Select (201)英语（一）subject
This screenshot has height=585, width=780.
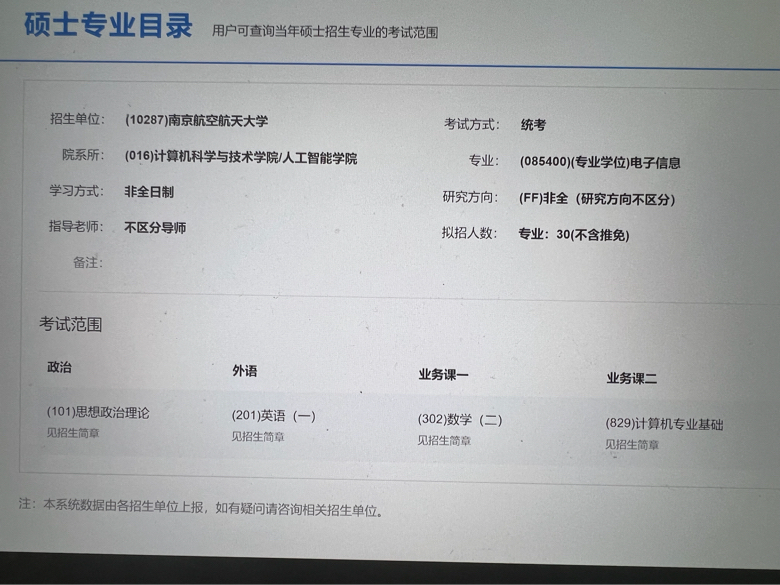point(274,416)
